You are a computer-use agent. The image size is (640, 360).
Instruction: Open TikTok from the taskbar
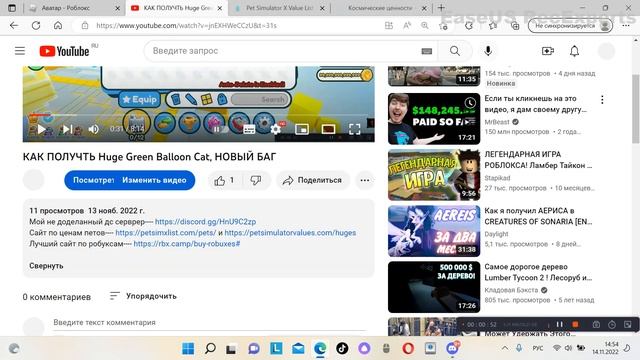coord(342,349)
